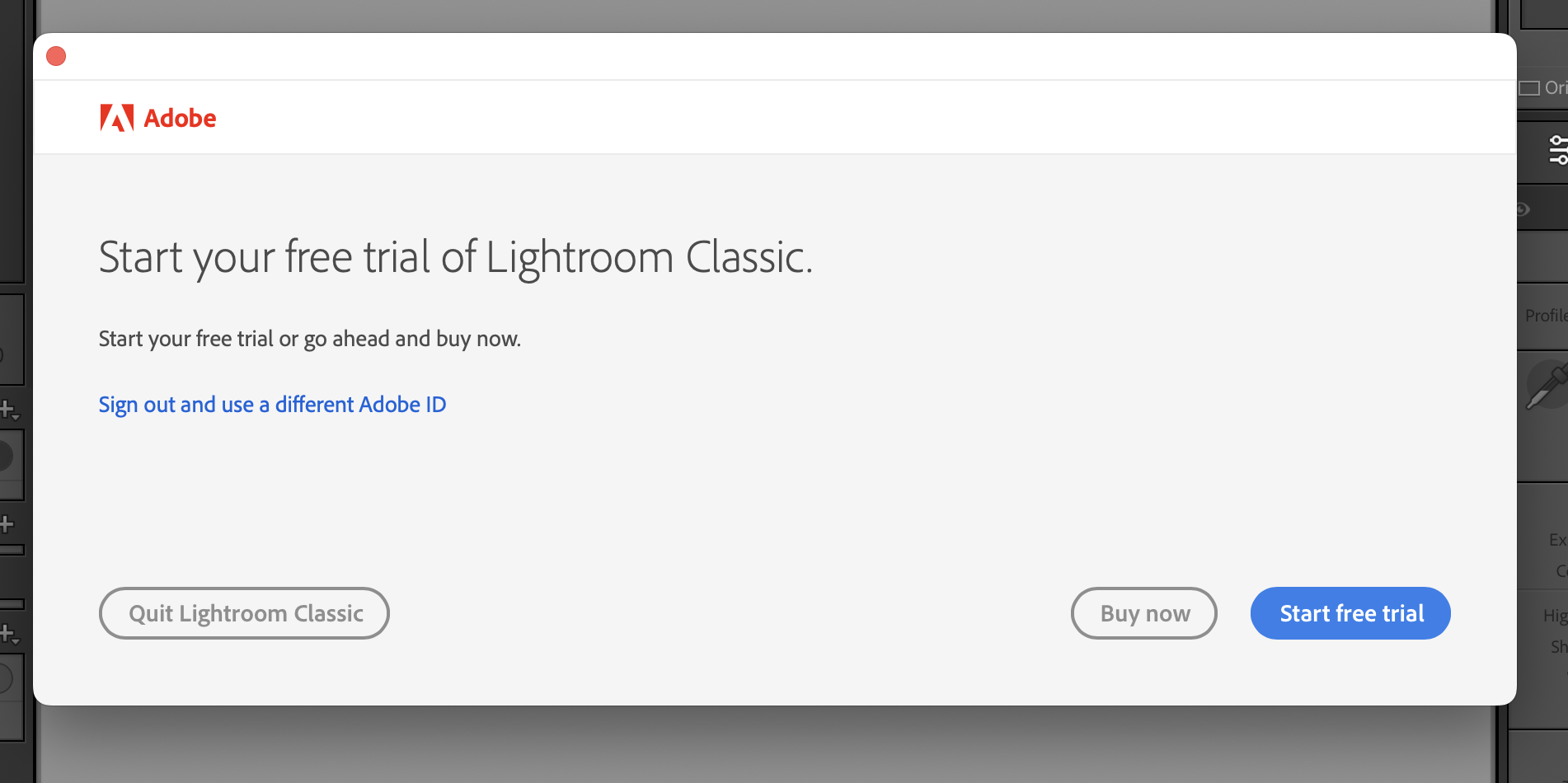
Task: Open the bottom plus dropdown in the left panel
Action: coord(9,634)
